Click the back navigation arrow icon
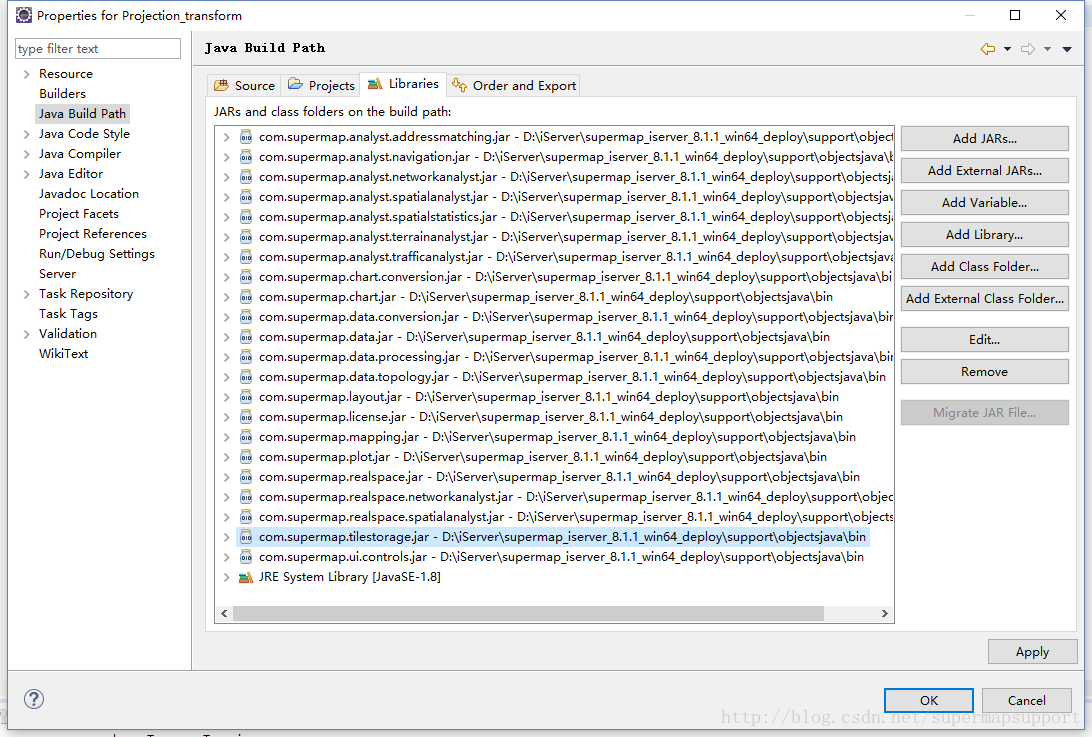This screenshot has height=737, width=1092. click(988, 49)
